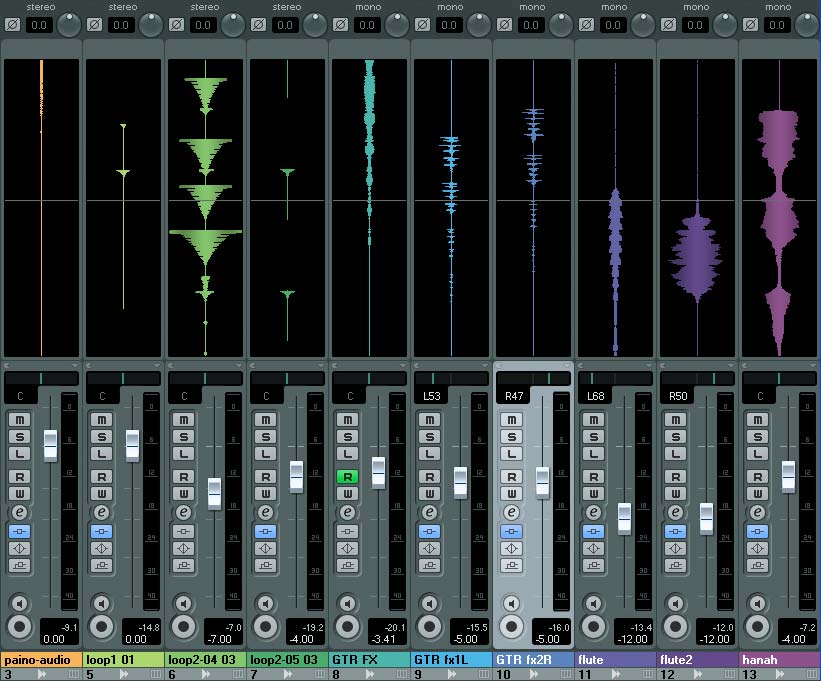Open the view options arrow above hanah's panner
Image resolution: width=821 pixels, height=681 pixels.
click(814, 366)
